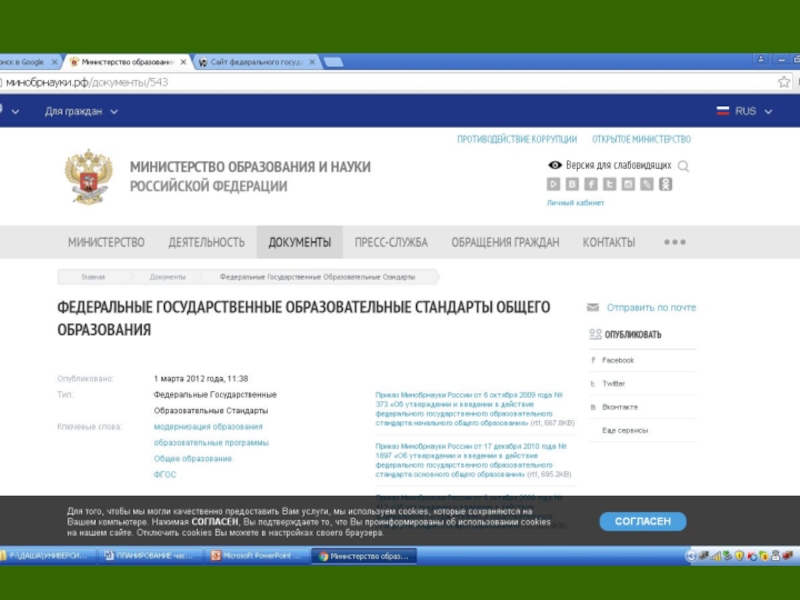
Task: Open the site search magnifier icon
Action: tap(684, 166)
